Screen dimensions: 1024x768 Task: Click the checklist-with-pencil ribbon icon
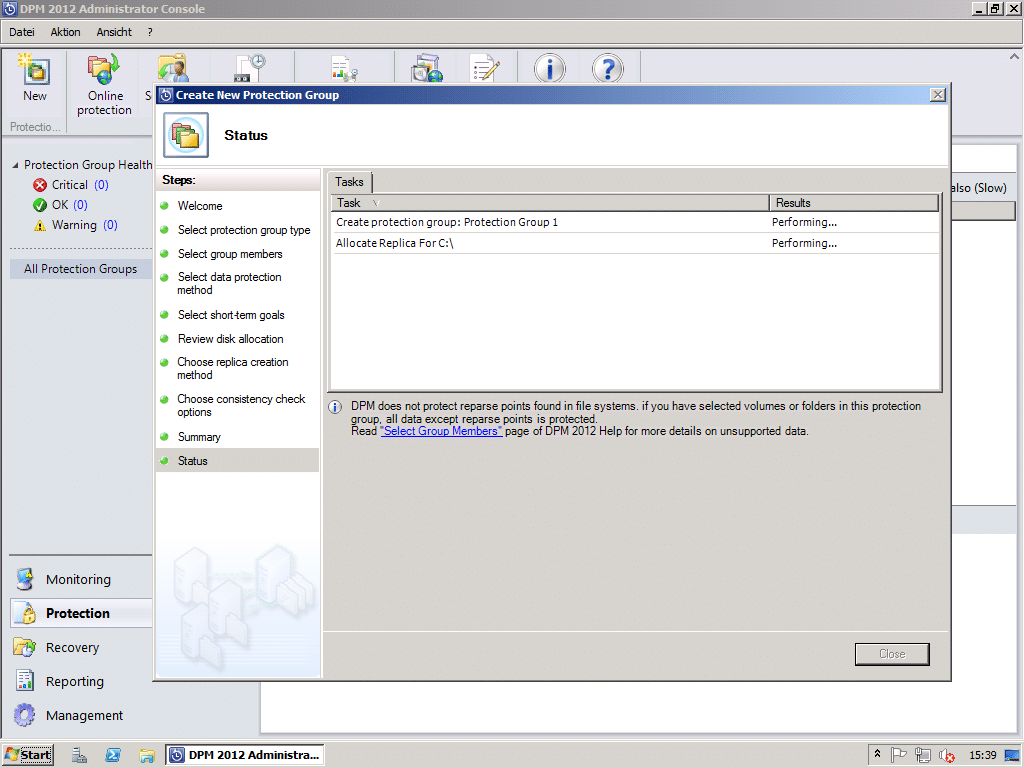tap(485, 68)
